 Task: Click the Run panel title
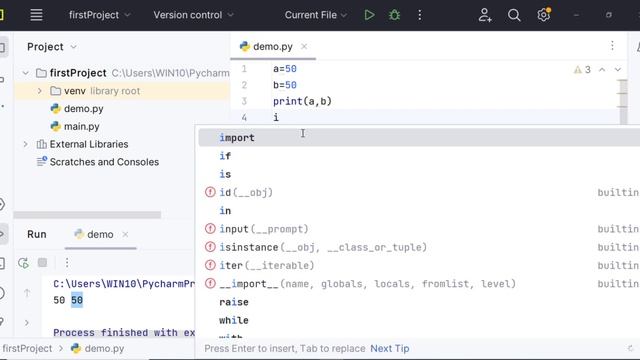tap(37, 234)
